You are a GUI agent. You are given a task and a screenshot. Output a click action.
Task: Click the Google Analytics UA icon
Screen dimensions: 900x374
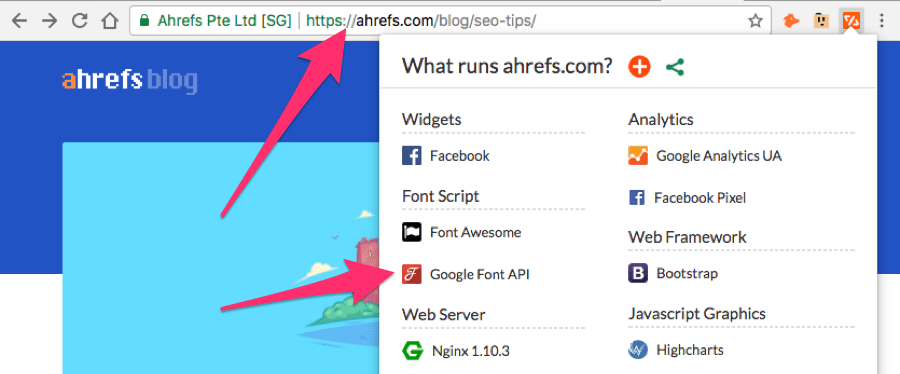638,155
